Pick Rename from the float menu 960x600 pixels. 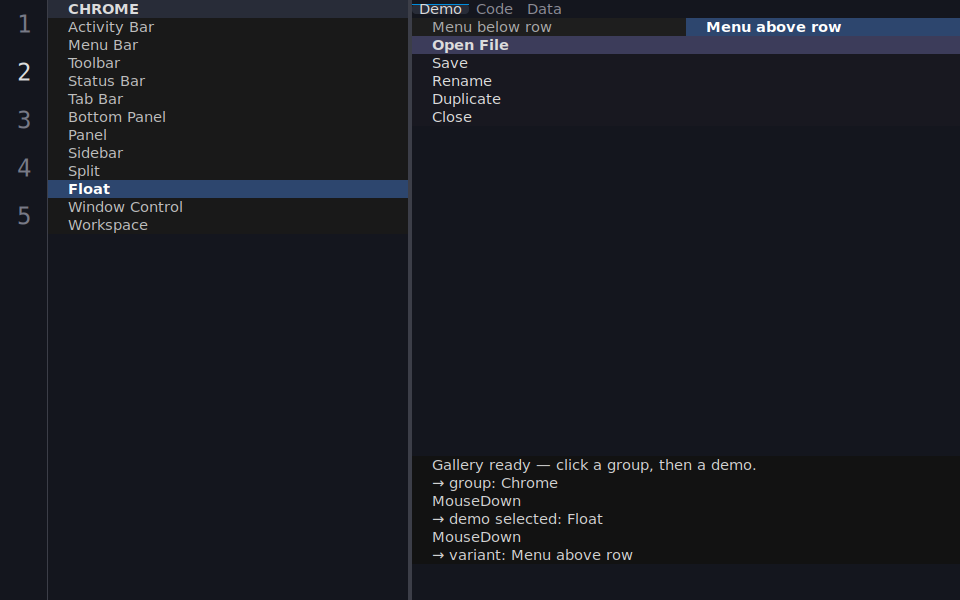(x=686, y=81)
